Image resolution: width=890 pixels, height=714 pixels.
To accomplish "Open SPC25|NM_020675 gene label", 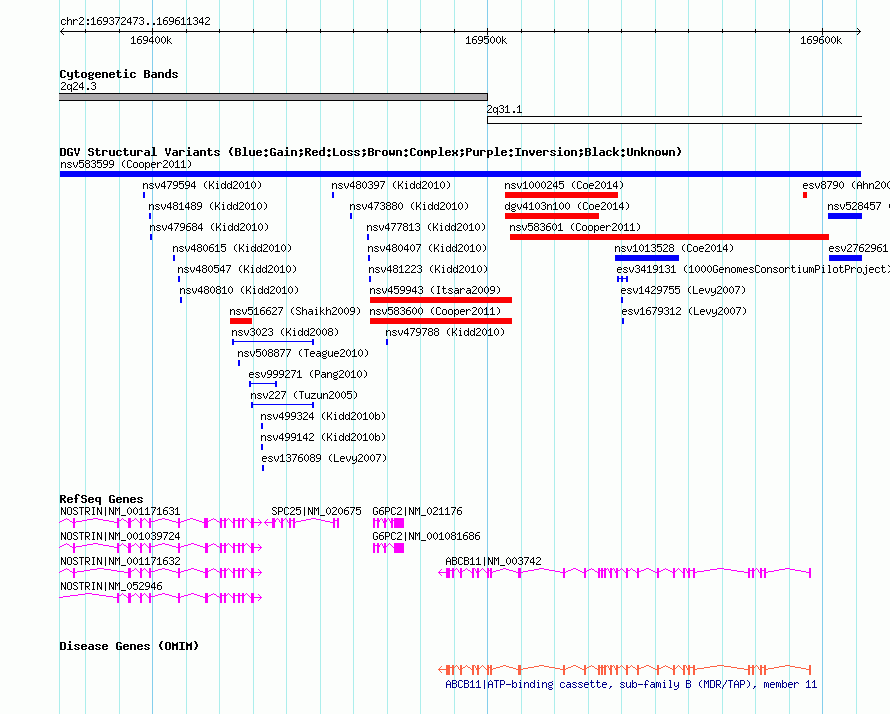I will tap(316, 511).
